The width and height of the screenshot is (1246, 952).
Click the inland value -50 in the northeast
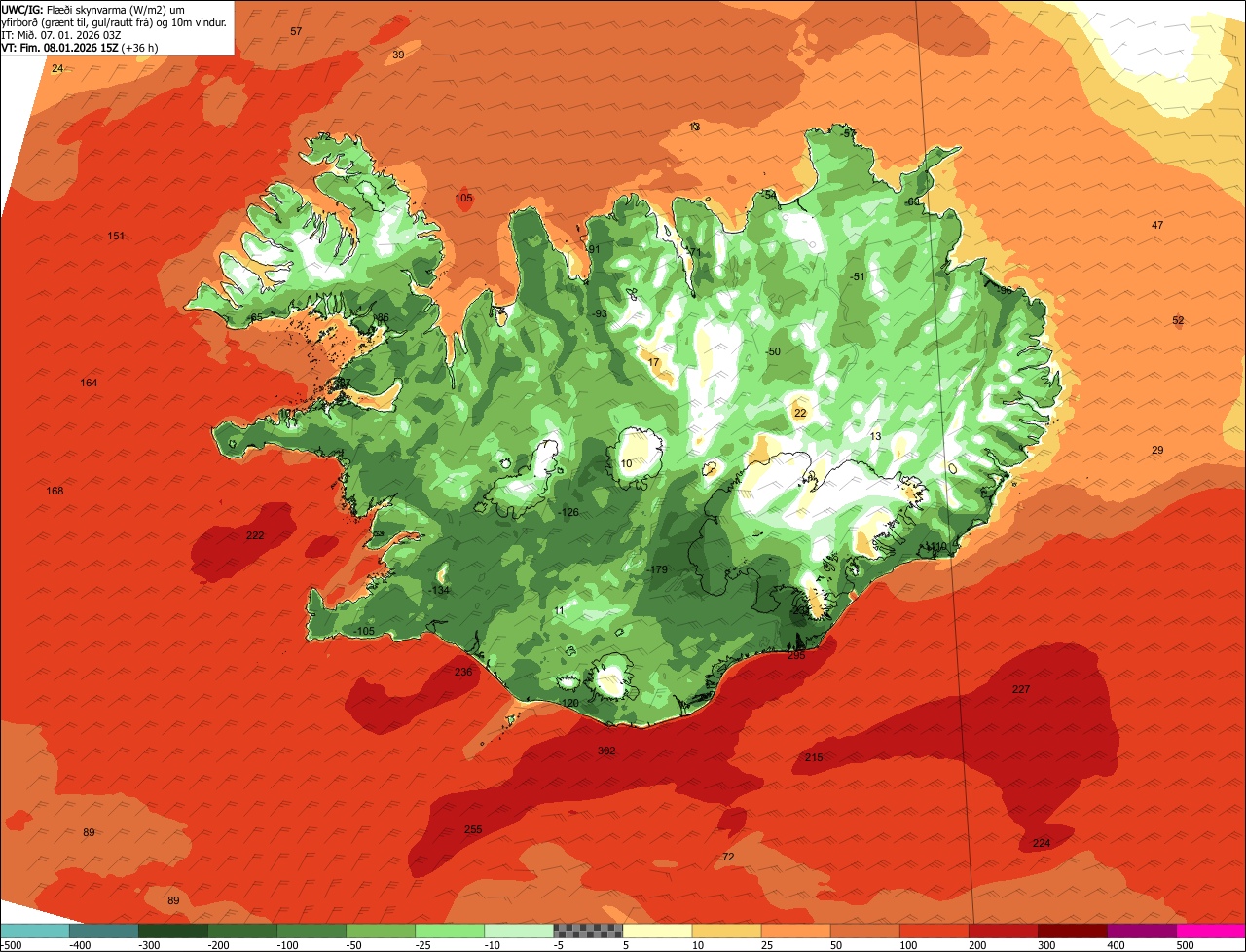[x=773, y=351]
